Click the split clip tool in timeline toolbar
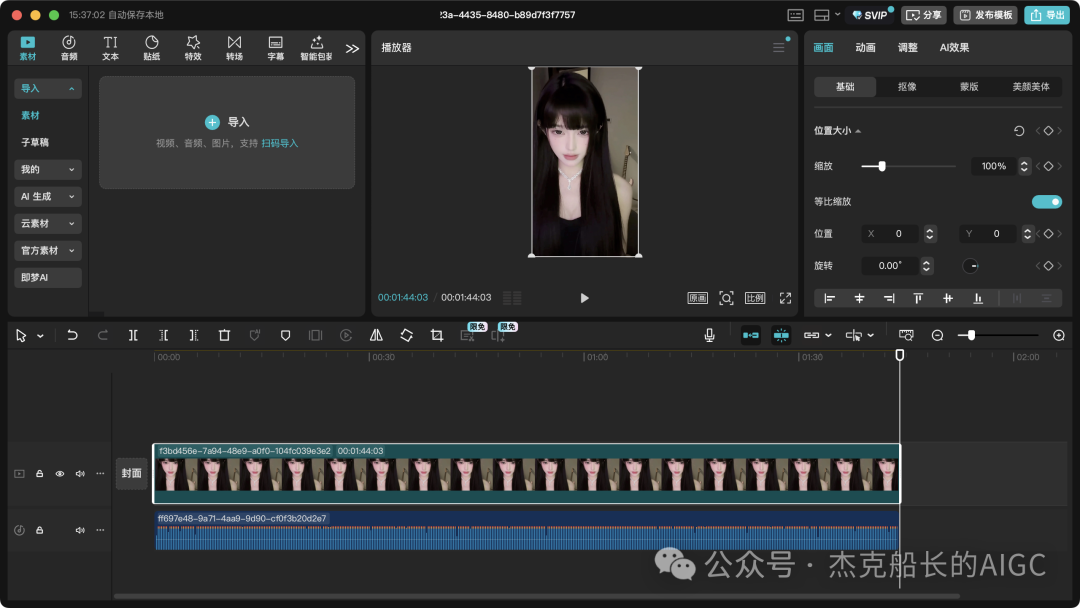 click(x=133, y=336)
